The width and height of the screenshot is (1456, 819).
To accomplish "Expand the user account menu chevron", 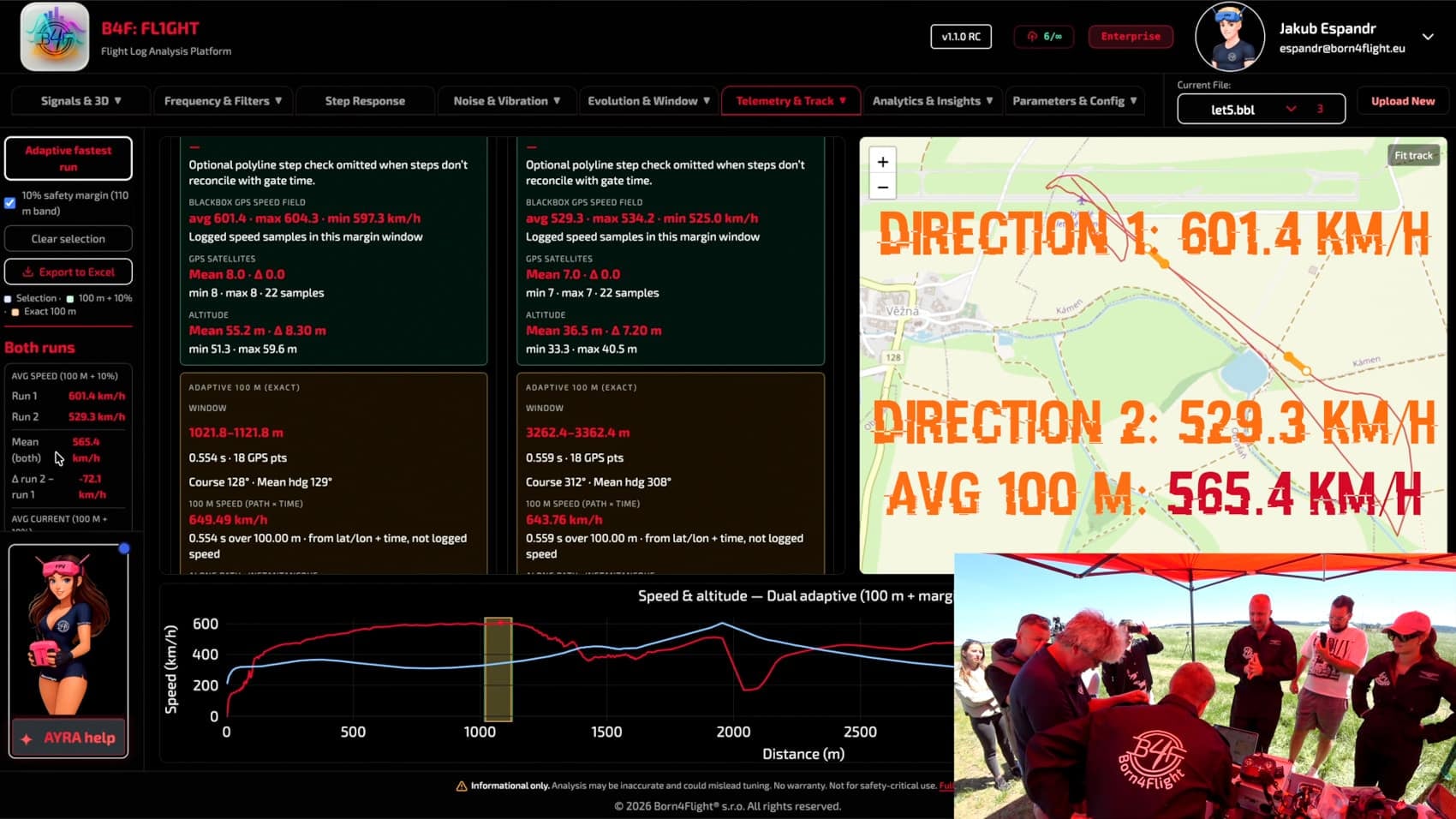I will (1428, 37).
